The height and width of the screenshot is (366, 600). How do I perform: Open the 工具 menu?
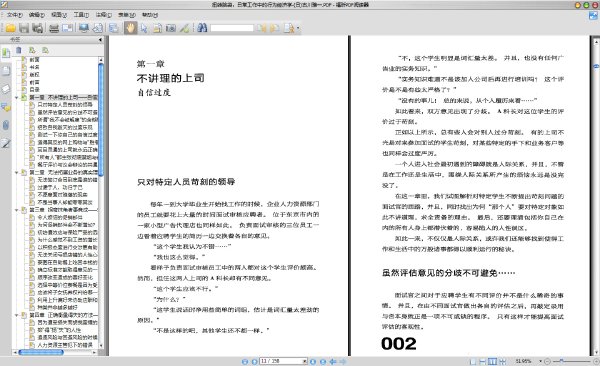(x=81, y=15)
